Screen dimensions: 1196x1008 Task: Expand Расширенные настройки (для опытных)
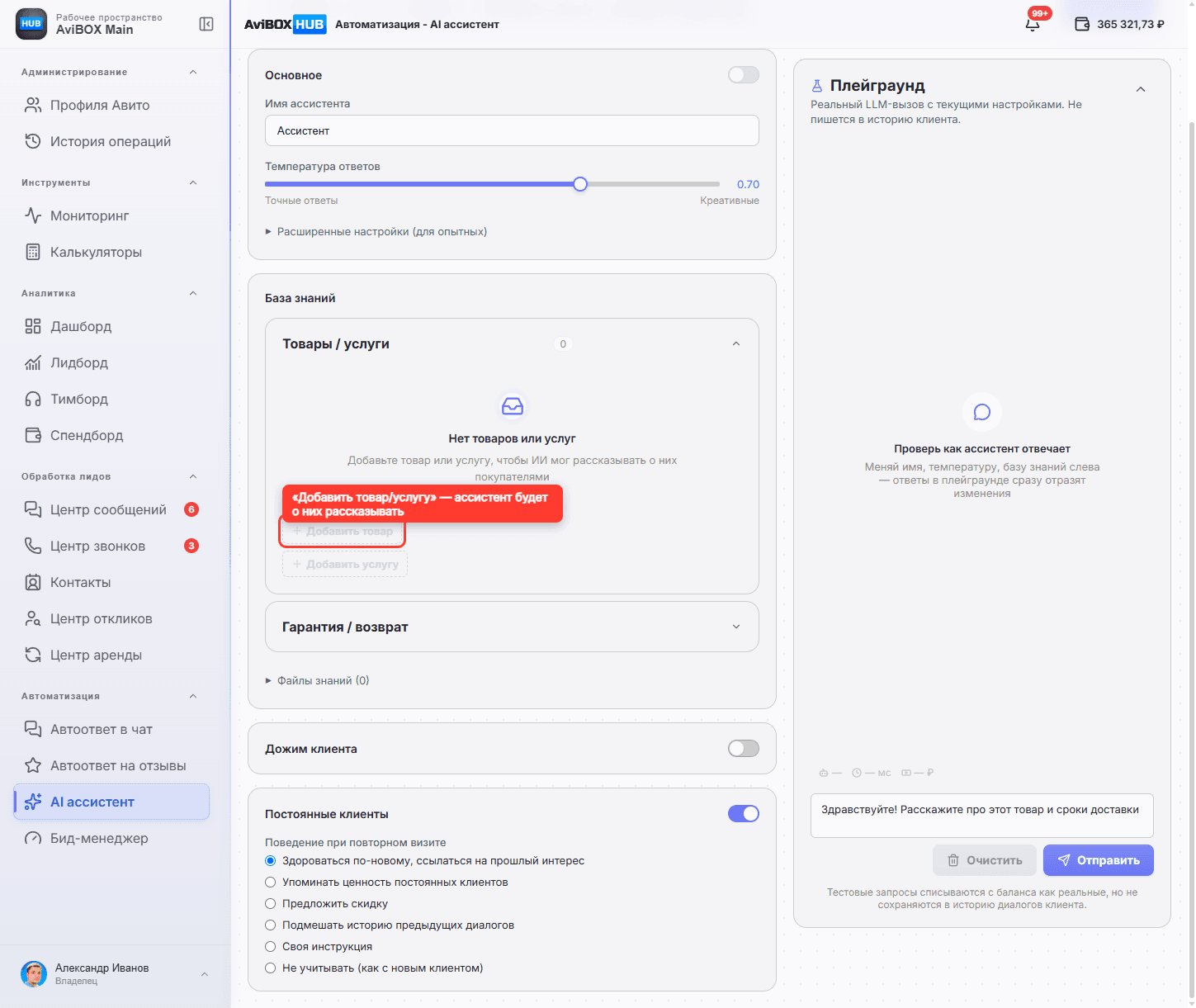(x=376, y=232)
